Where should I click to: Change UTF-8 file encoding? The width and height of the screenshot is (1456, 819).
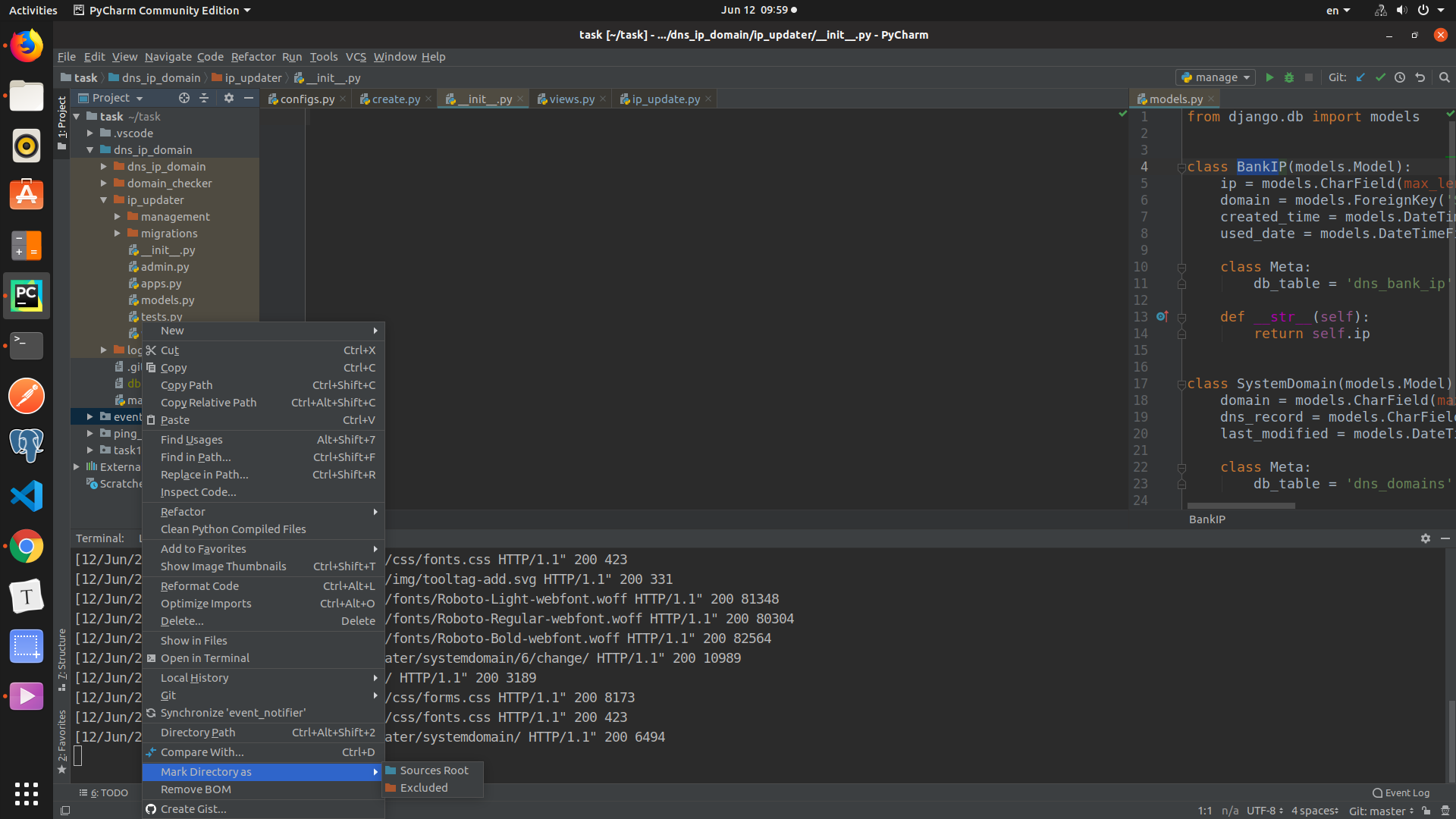pyautogui.click(x=1265, y=811)
